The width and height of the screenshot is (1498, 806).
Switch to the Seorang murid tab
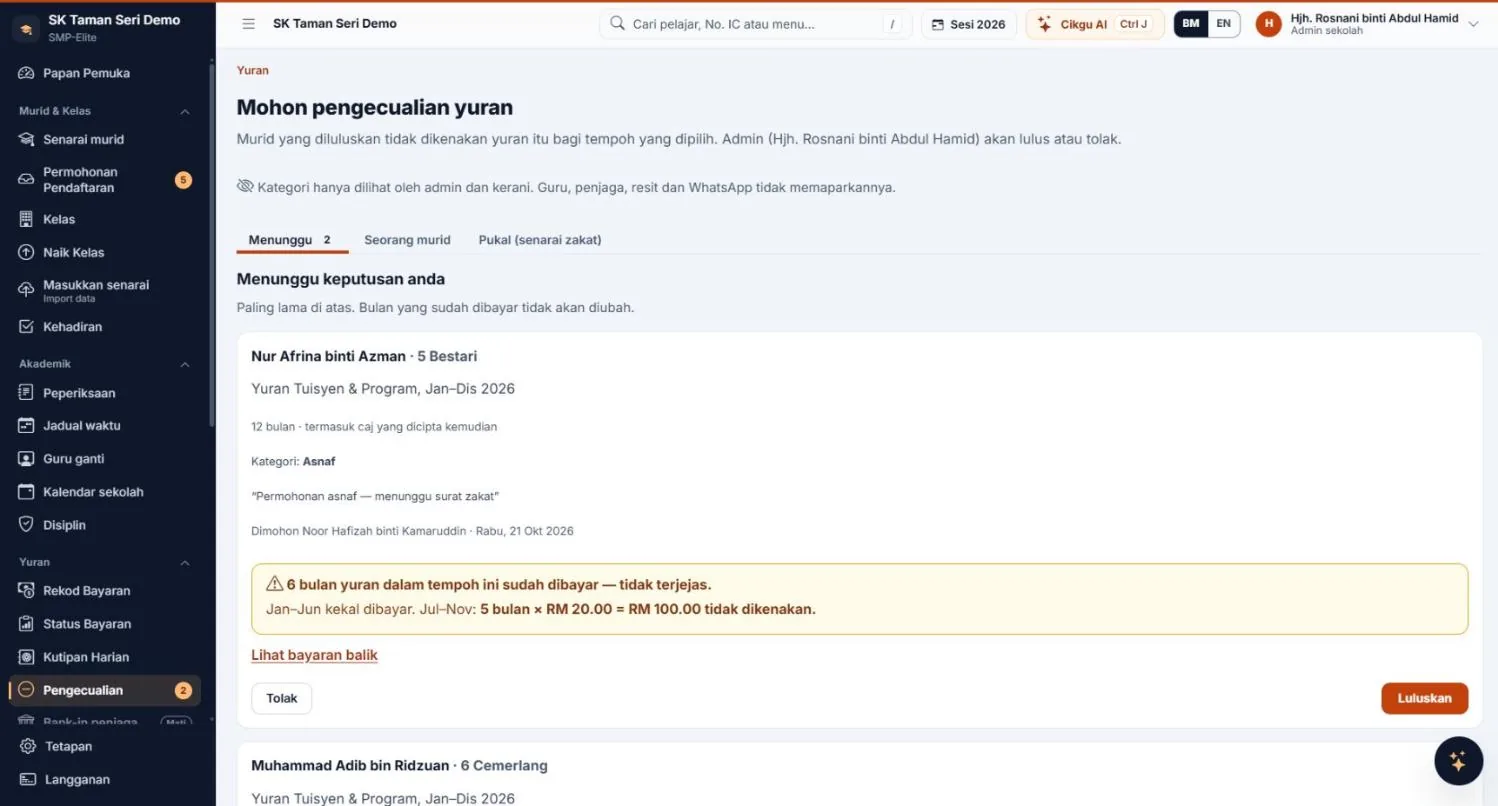[x=407, y=240]
